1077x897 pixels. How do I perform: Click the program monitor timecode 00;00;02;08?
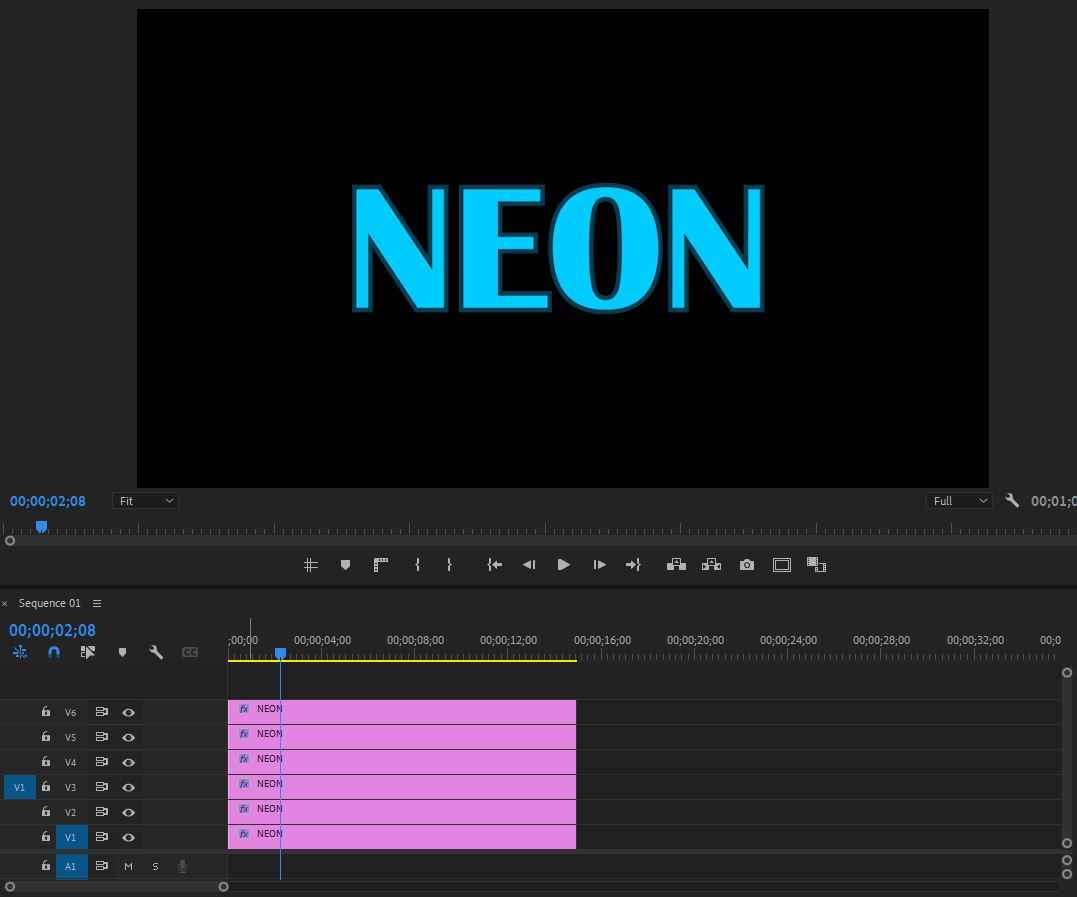[47, 501]
